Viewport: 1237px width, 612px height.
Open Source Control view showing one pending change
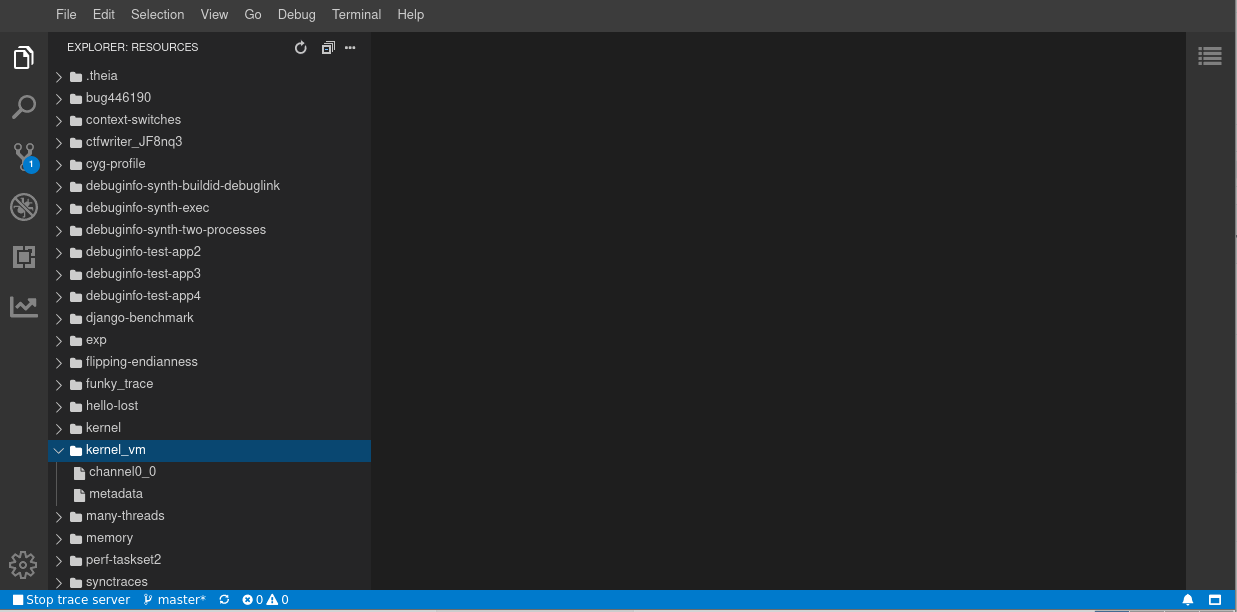pyautogui.click(x=23, y=157)
